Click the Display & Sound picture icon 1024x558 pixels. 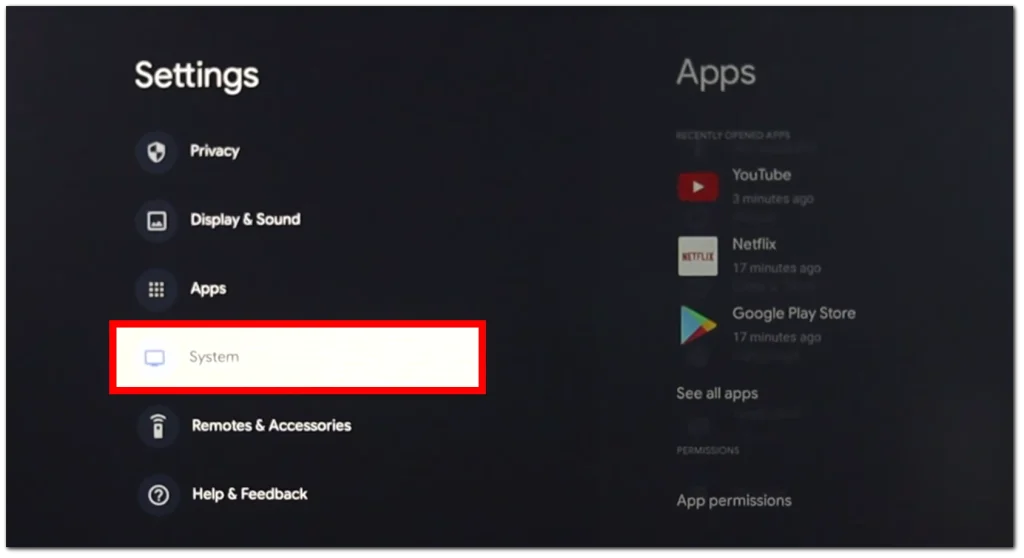(156, 221)
